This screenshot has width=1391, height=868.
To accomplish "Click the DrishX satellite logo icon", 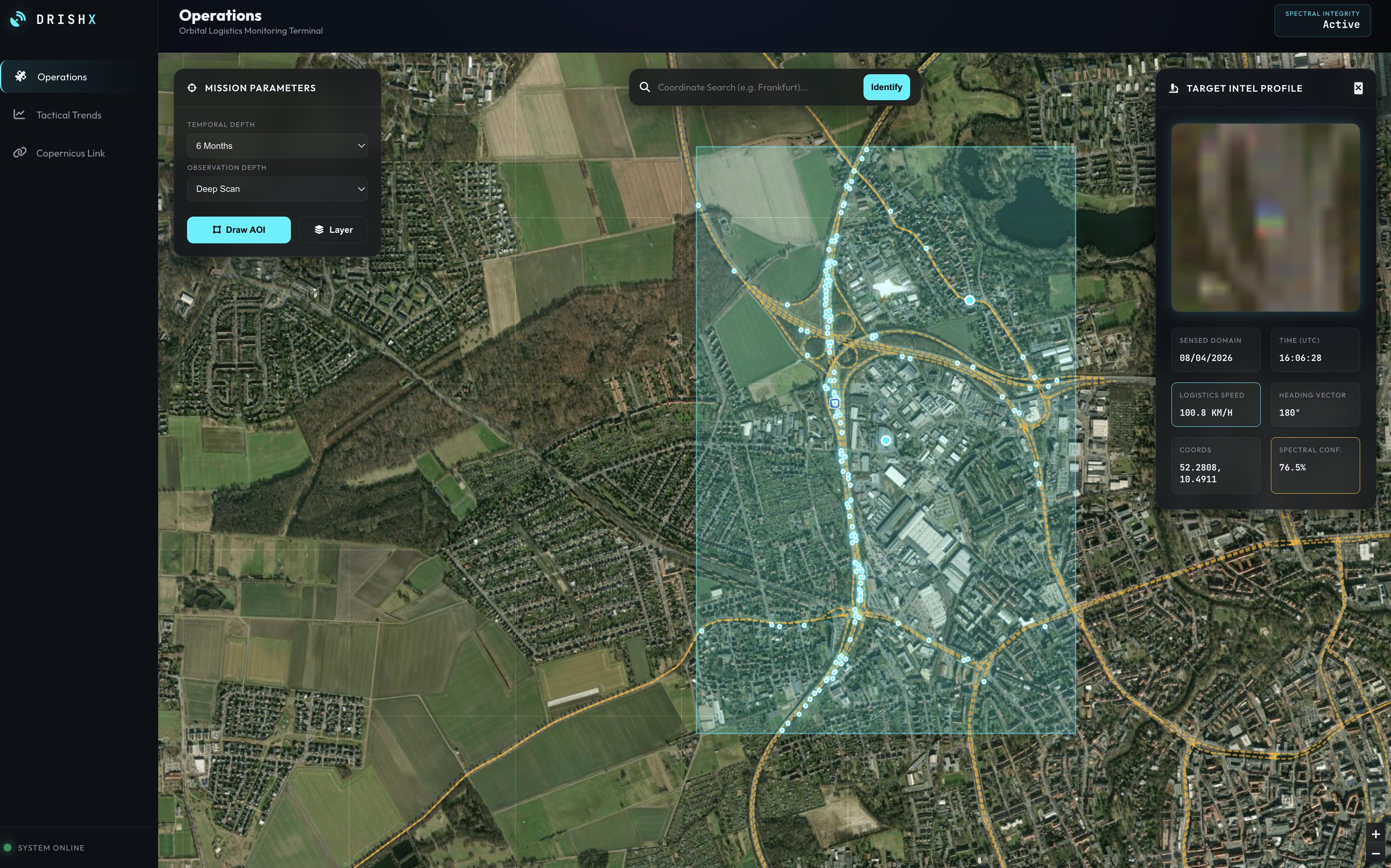I will pyautogui.click(x=18, y=19).
